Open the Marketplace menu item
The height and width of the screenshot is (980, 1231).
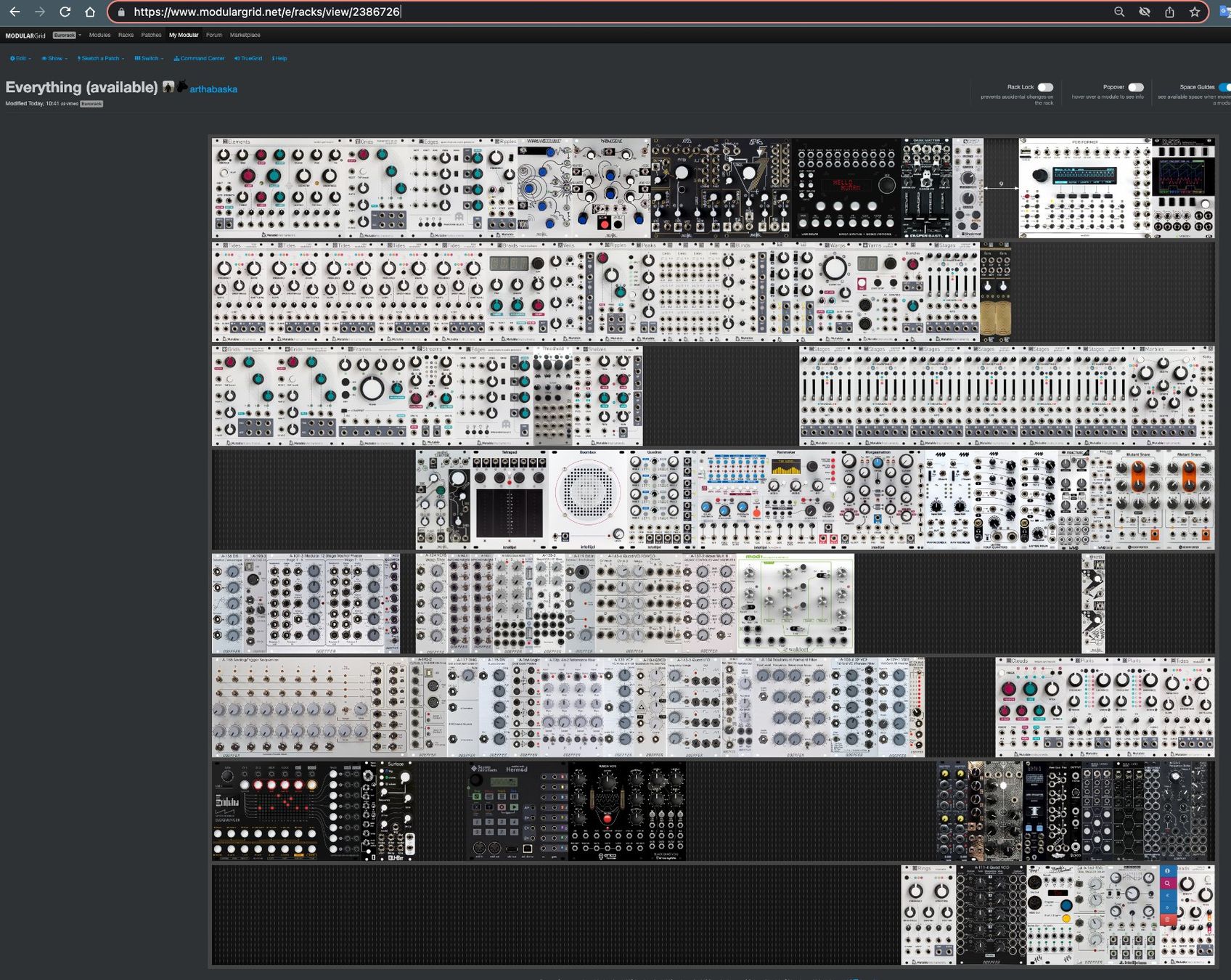pyautogui.click(x=245, y=35)
